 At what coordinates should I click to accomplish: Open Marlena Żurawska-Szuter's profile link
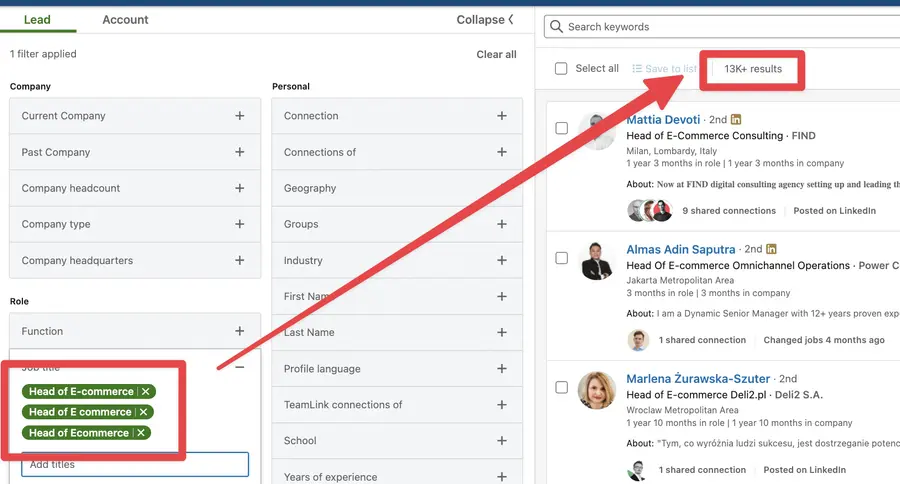[698, 379]
